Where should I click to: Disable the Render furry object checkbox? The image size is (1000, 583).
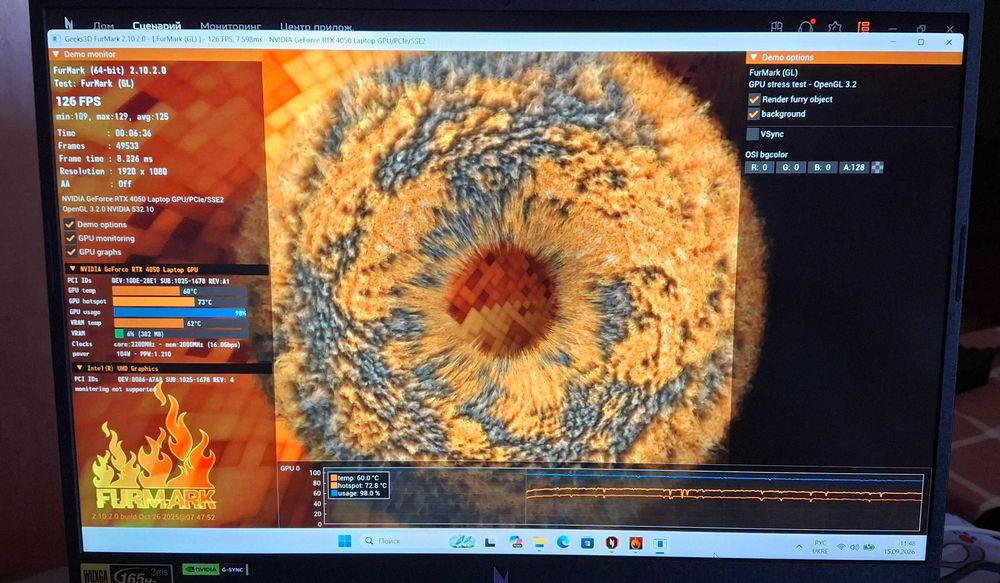tap(754, 100)
